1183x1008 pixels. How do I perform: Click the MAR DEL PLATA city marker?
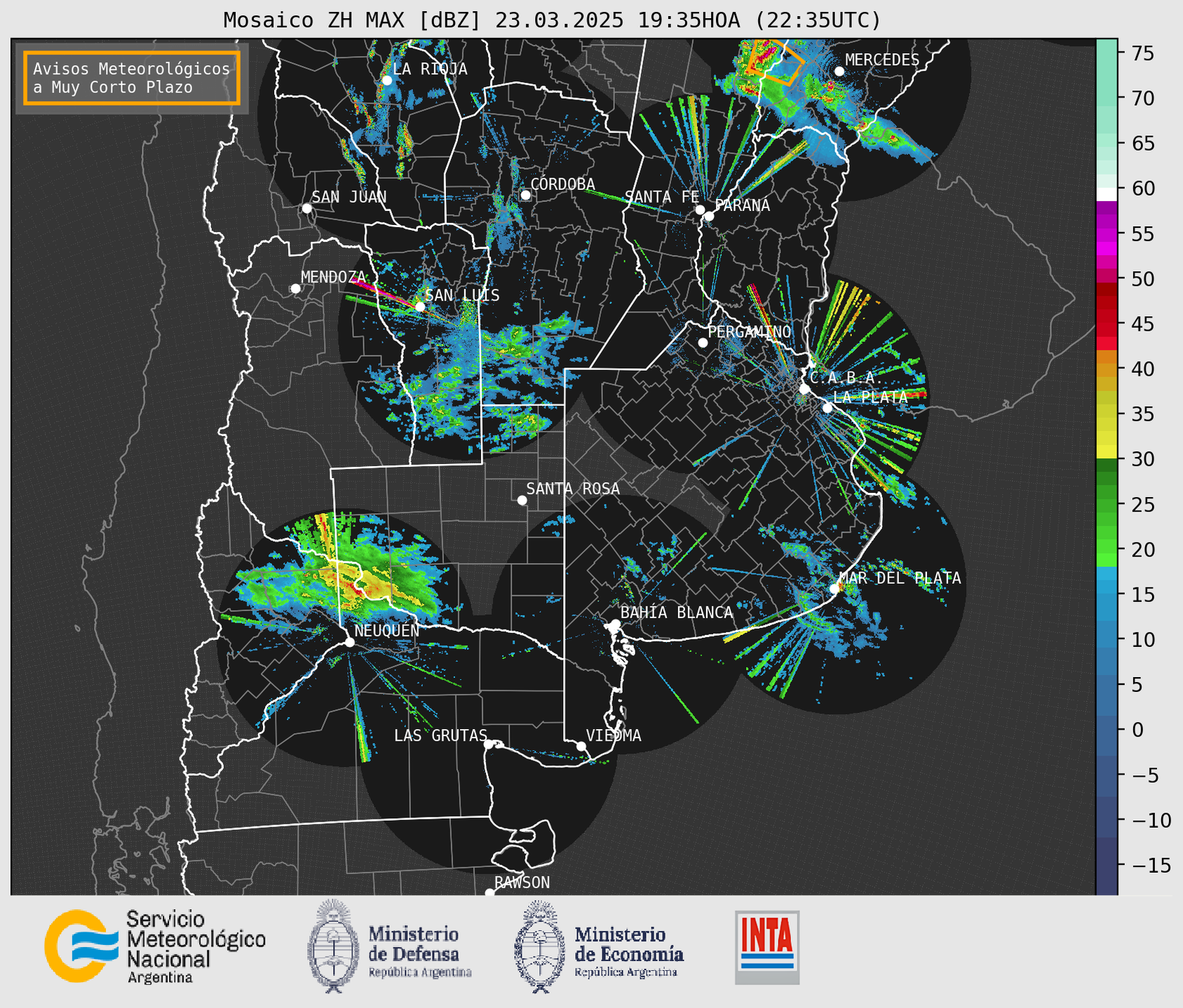(834, 588)
